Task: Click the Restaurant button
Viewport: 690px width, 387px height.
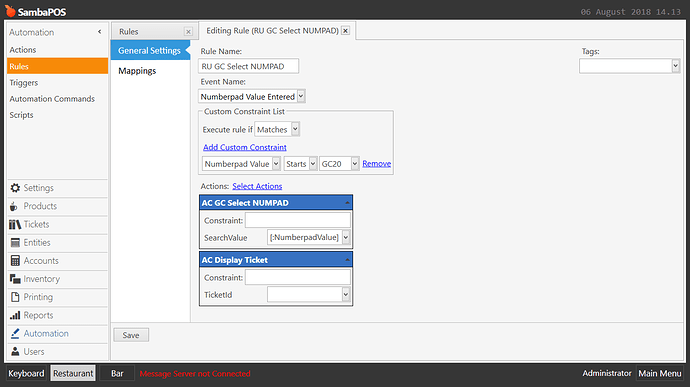Action: tap(73, 373)
